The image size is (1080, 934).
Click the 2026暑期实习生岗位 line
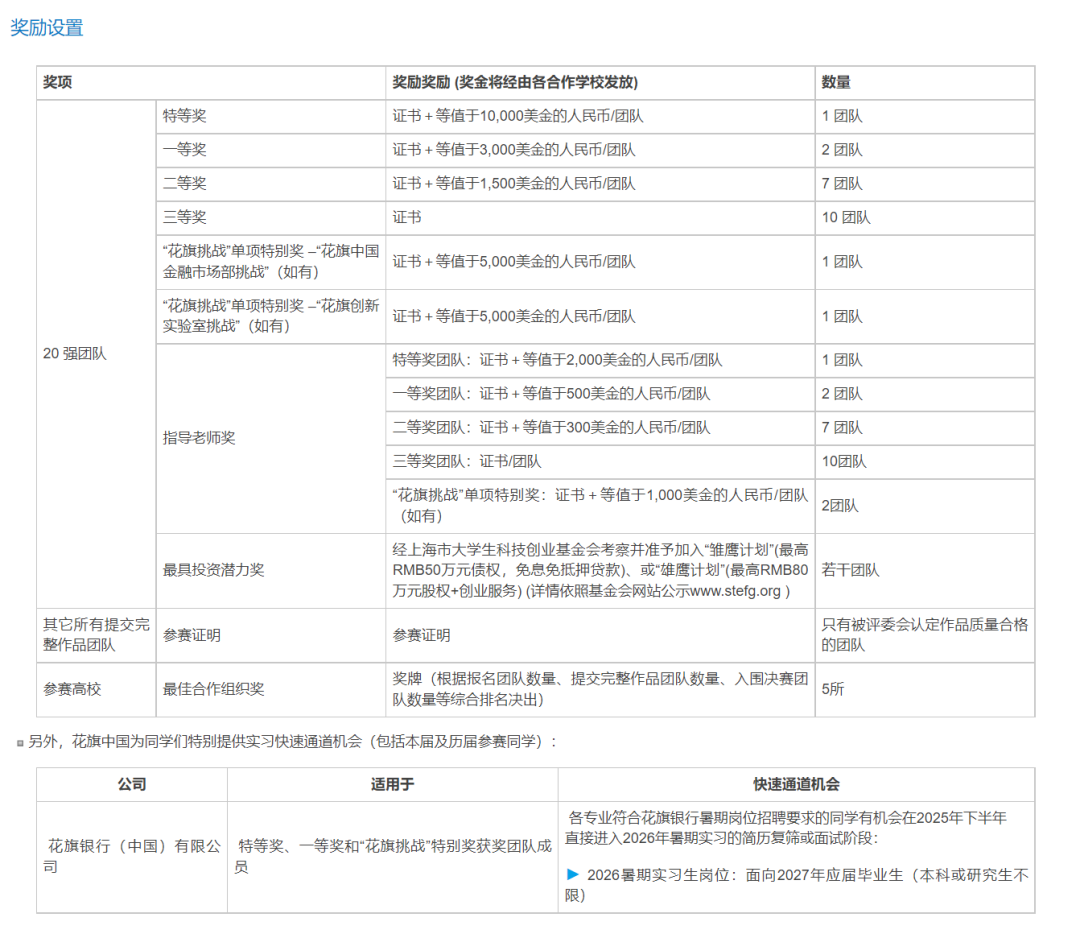click(x=796, y=885)
